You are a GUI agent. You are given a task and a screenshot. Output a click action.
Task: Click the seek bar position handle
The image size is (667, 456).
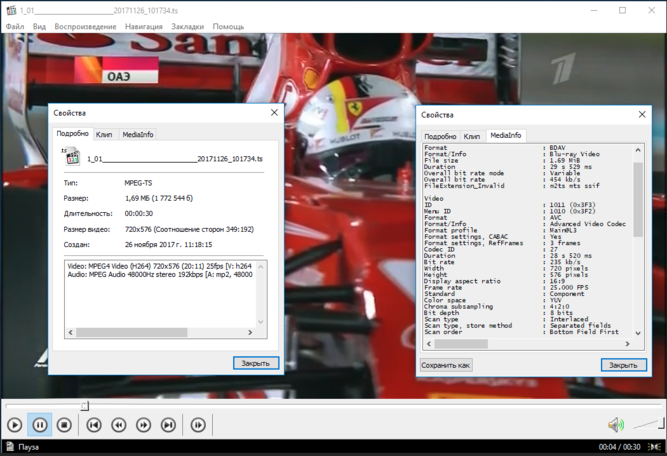pos(85,406)
